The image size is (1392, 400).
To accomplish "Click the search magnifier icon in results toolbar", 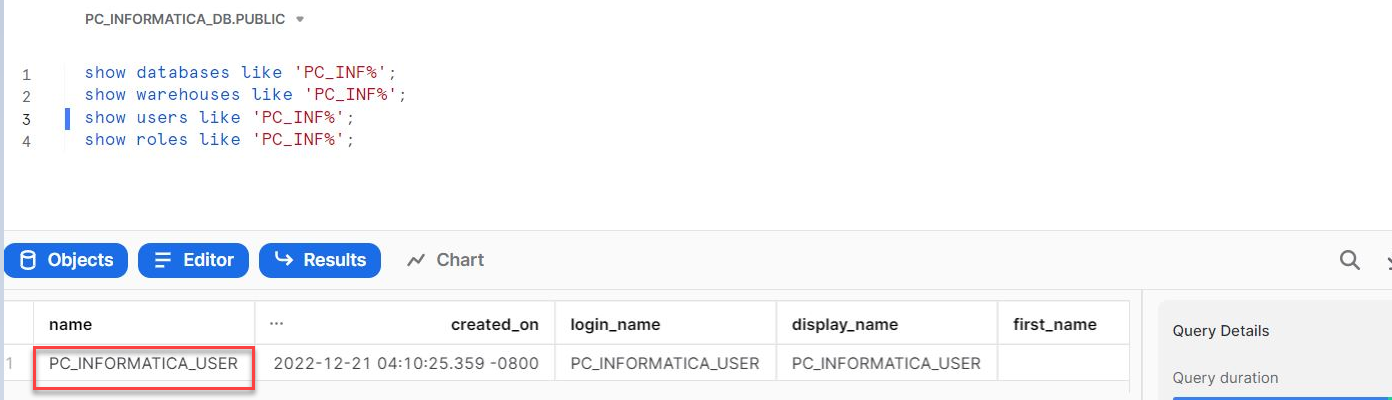I will pyautogui.click(x=1349, y=261).
